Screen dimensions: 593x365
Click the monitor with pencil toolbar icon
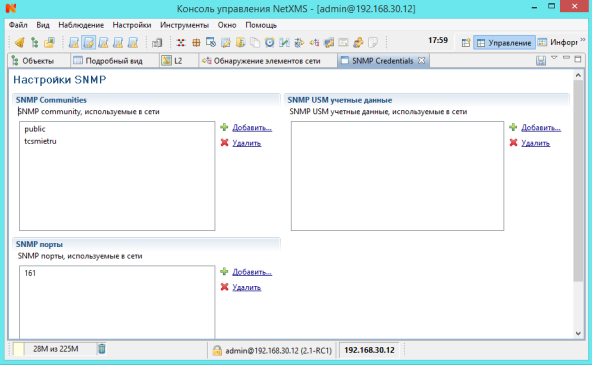(x=329, y=42)
